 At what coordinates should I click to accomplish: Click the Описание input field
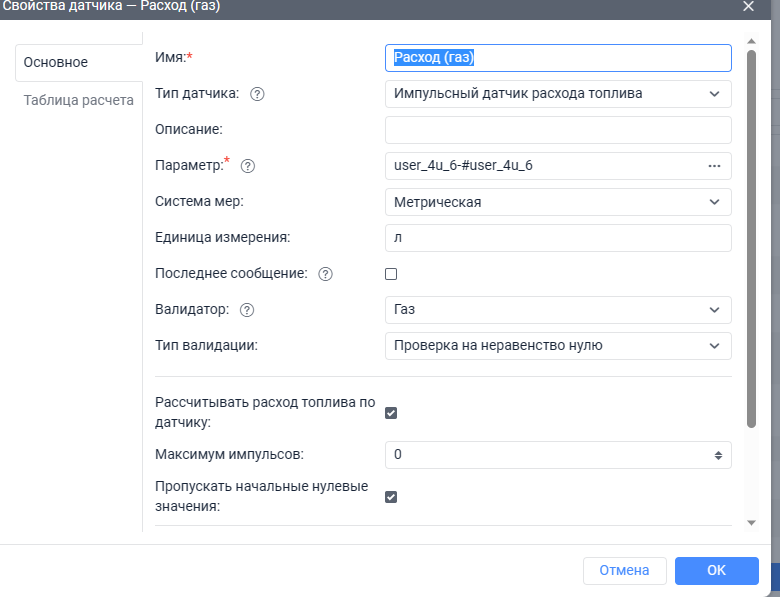(558, 130)
